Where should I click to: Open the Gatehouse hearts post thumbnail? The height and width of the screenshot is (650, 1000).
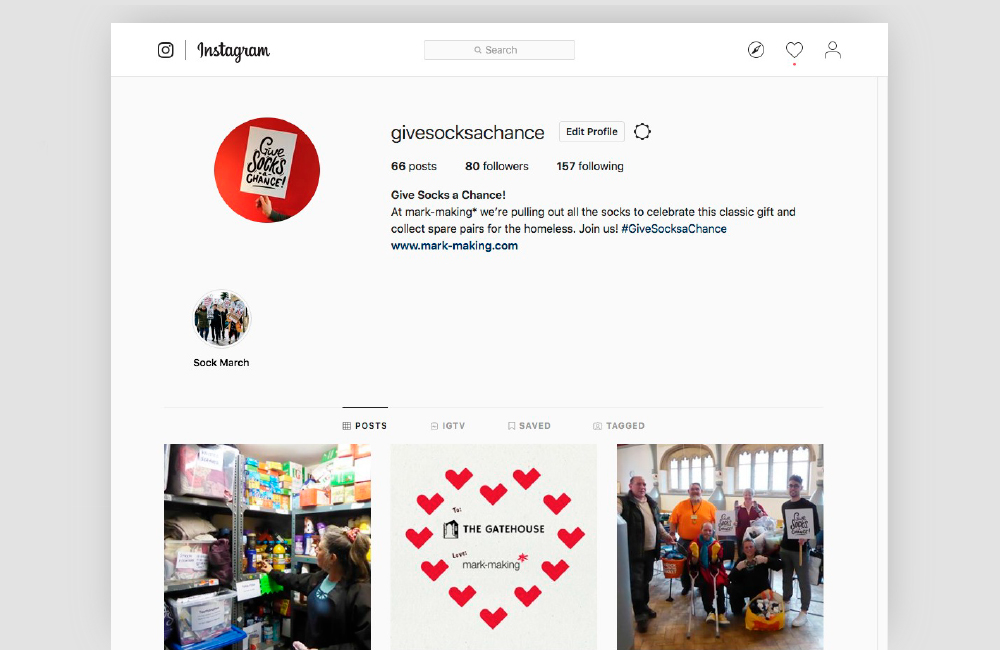pyautogui.click(x=494, y=547)
